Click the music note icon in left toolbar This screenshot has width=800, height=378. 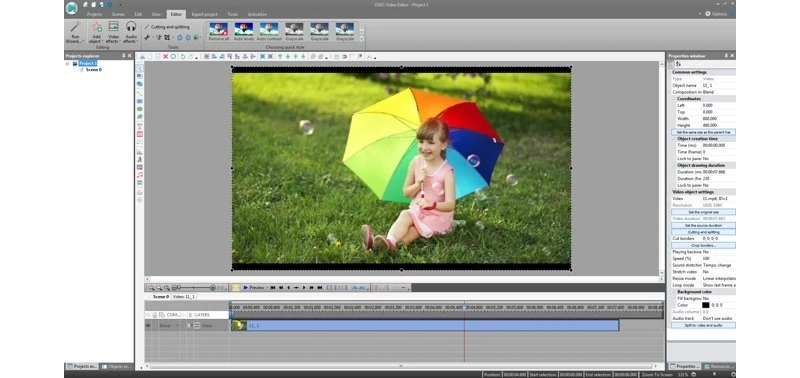(140, 175)
